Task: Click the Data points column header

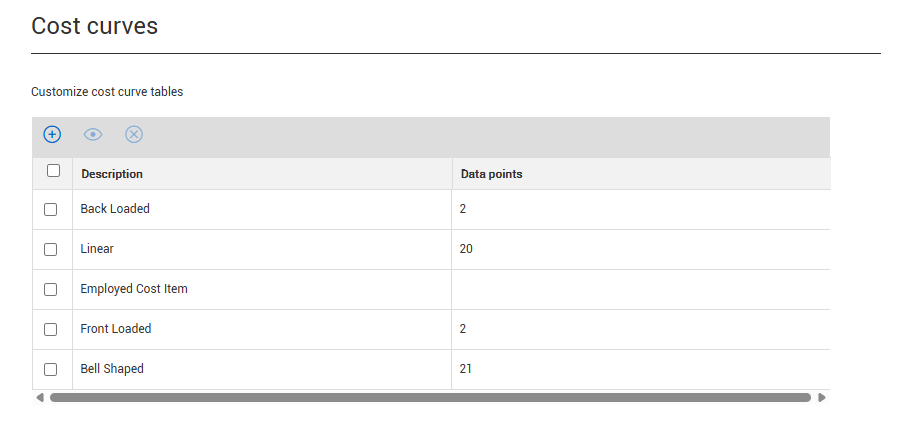Action: coord(491,174)
